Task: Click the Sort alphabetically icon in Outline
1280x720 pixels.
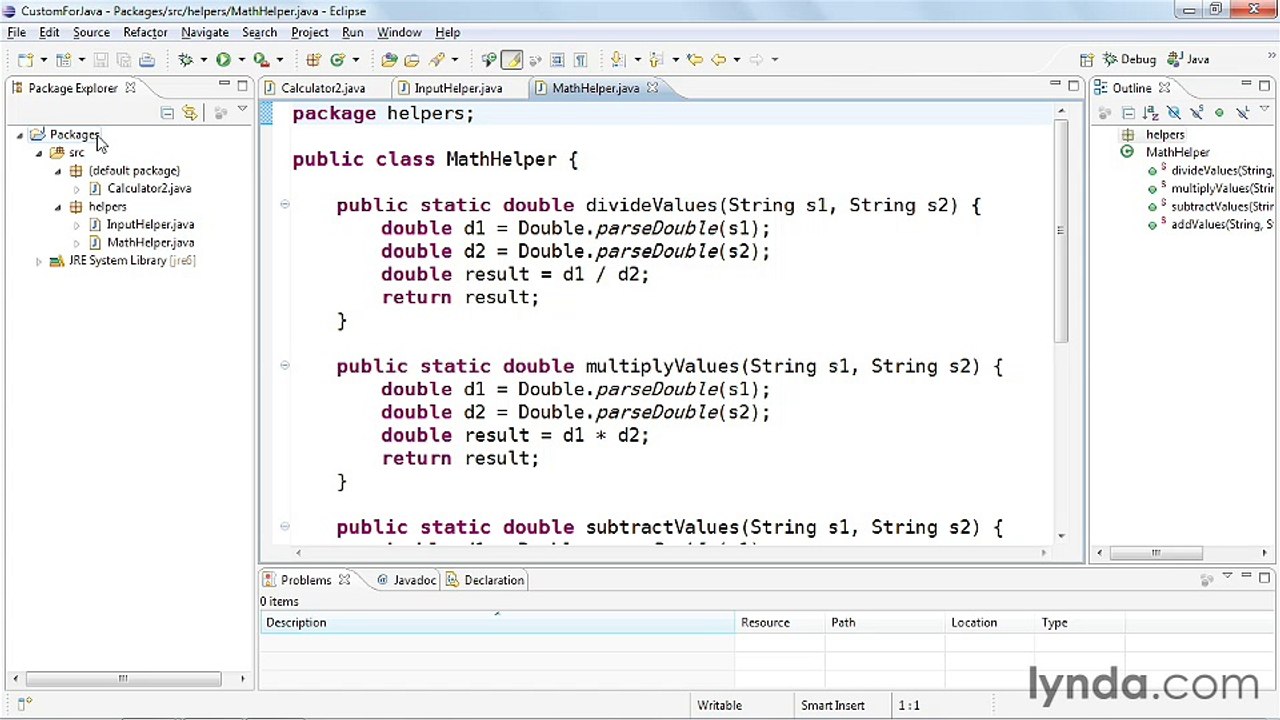Action: [x=1150, y=113]
